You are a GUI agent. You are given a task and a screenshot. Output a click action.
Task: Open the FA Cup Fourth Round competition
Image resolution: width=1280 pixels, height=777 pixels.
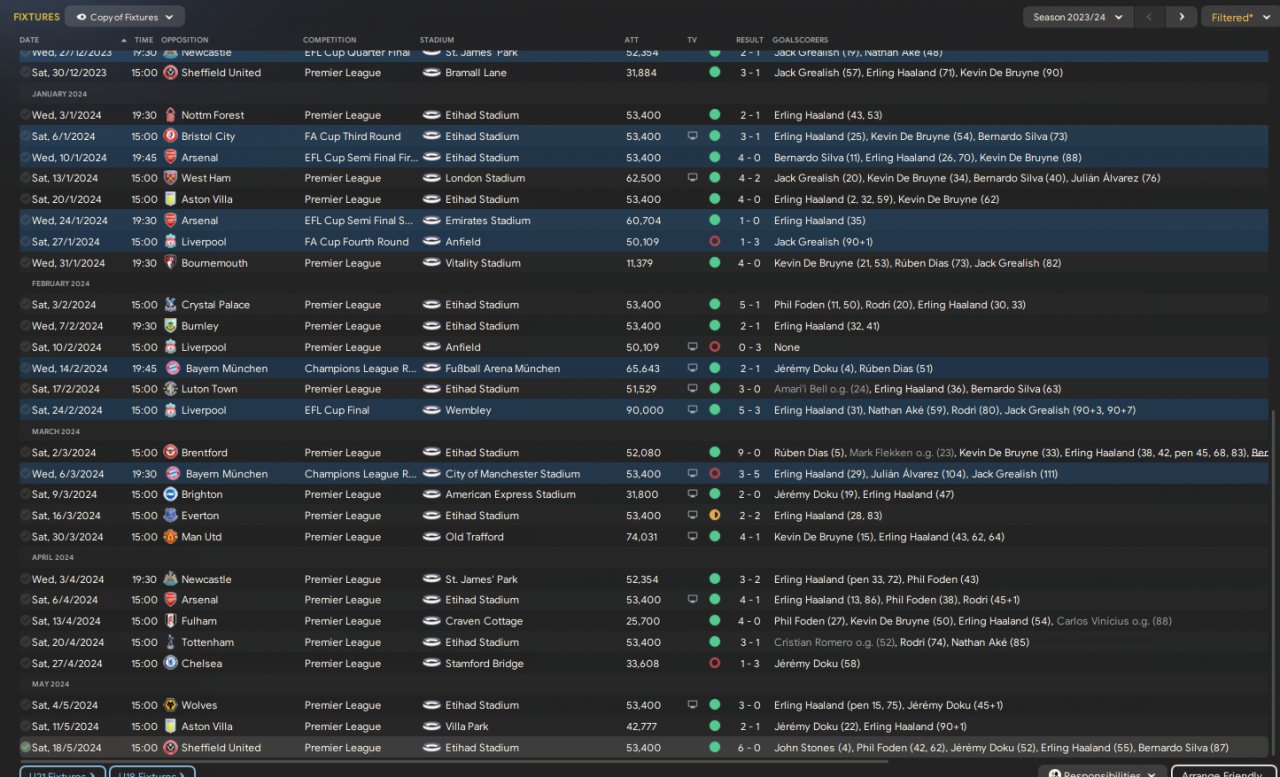point(357,242)
